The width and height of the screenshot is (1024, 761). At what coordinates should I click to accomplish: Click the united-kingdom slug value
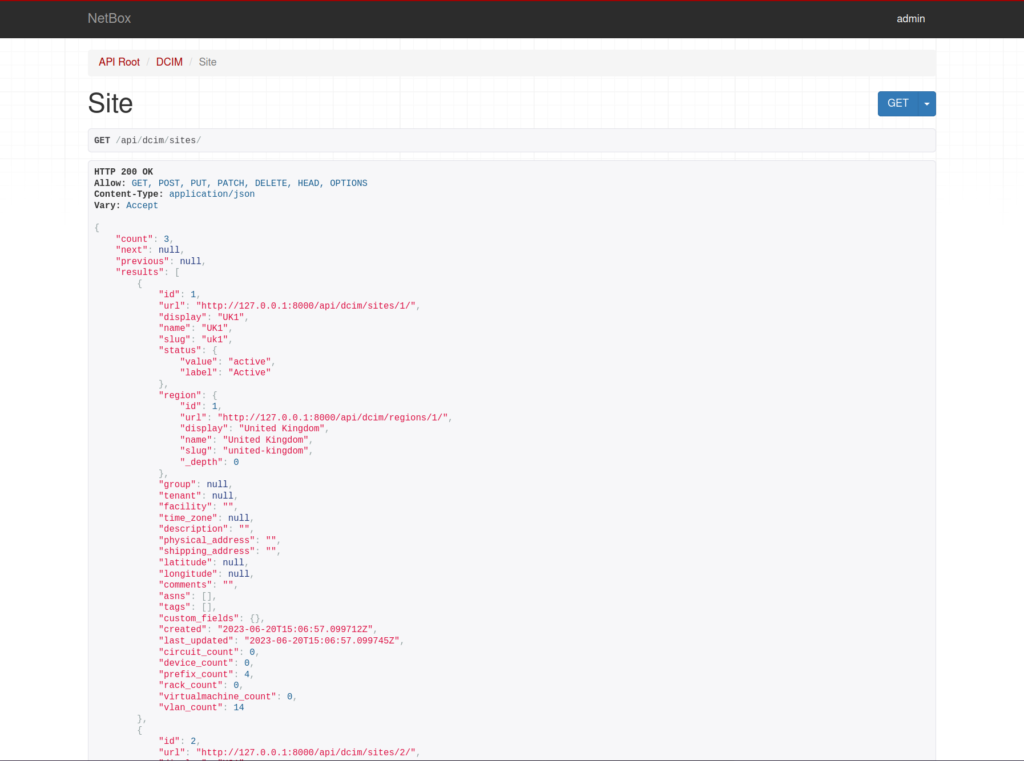[267, 450]
